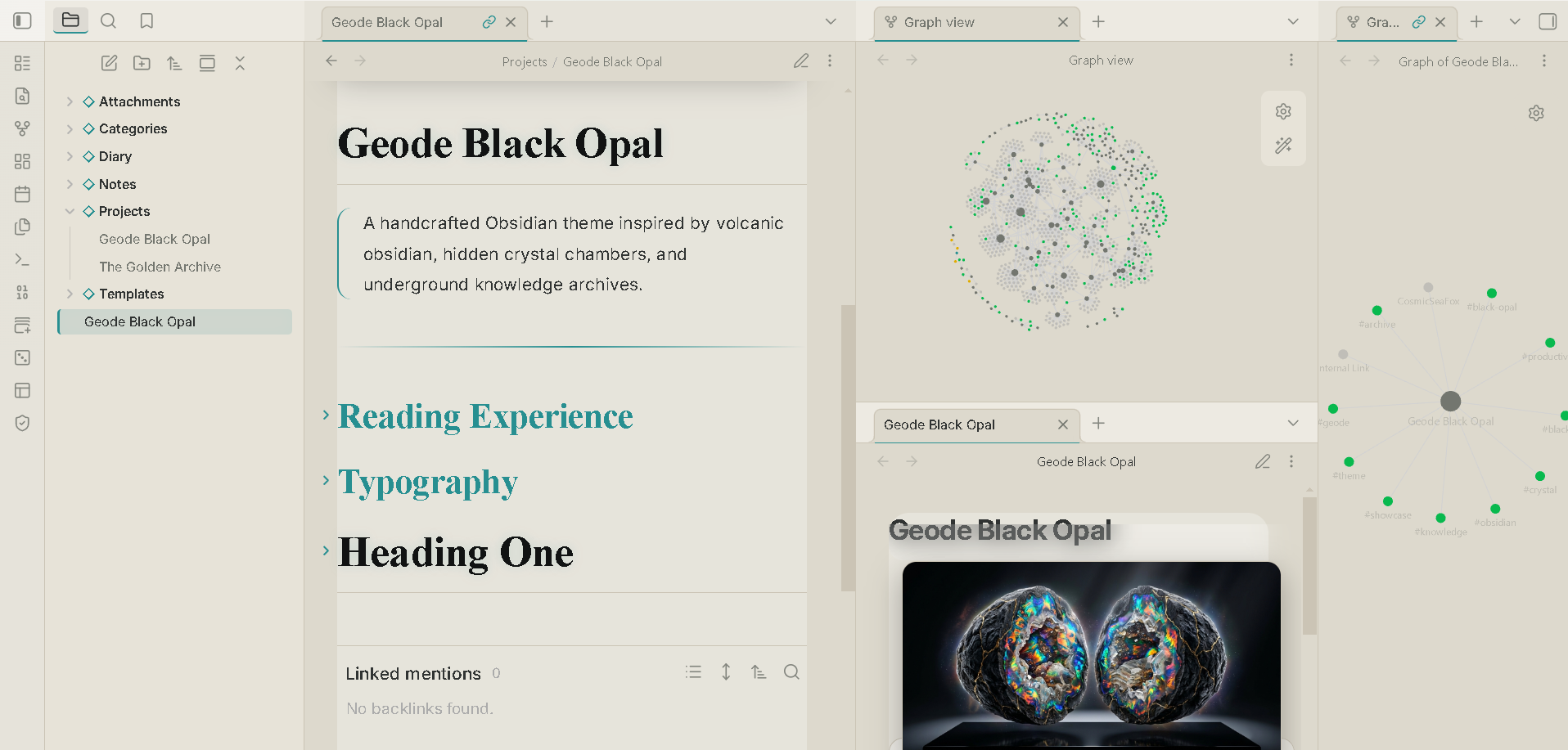The image size is (1568, 750).
Task: Change file explorer sort order
Action: pyautogui.click(x=174, y=63)
